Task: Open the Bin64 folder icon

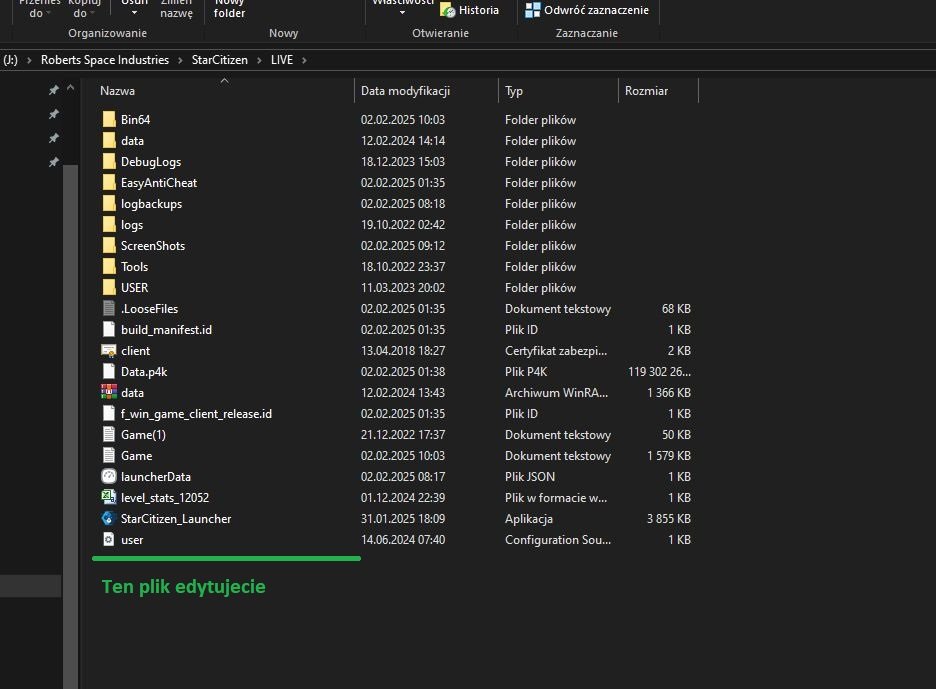Action: coord(109,119)
